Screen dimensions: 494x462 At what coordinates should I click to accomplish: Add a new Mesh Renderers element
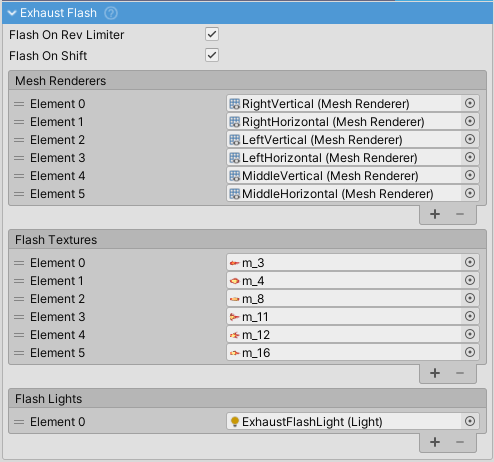point(435,214)
